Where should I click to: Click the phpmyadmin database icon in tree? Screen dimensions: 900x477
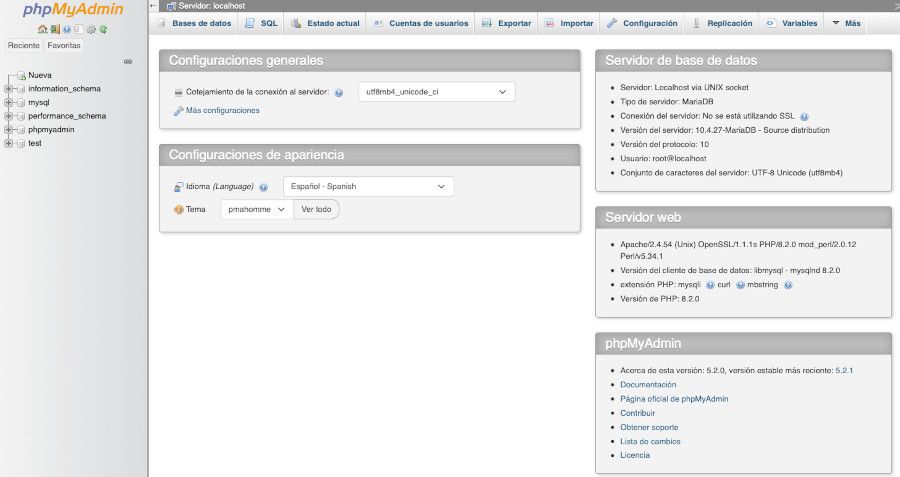[21, 130]
